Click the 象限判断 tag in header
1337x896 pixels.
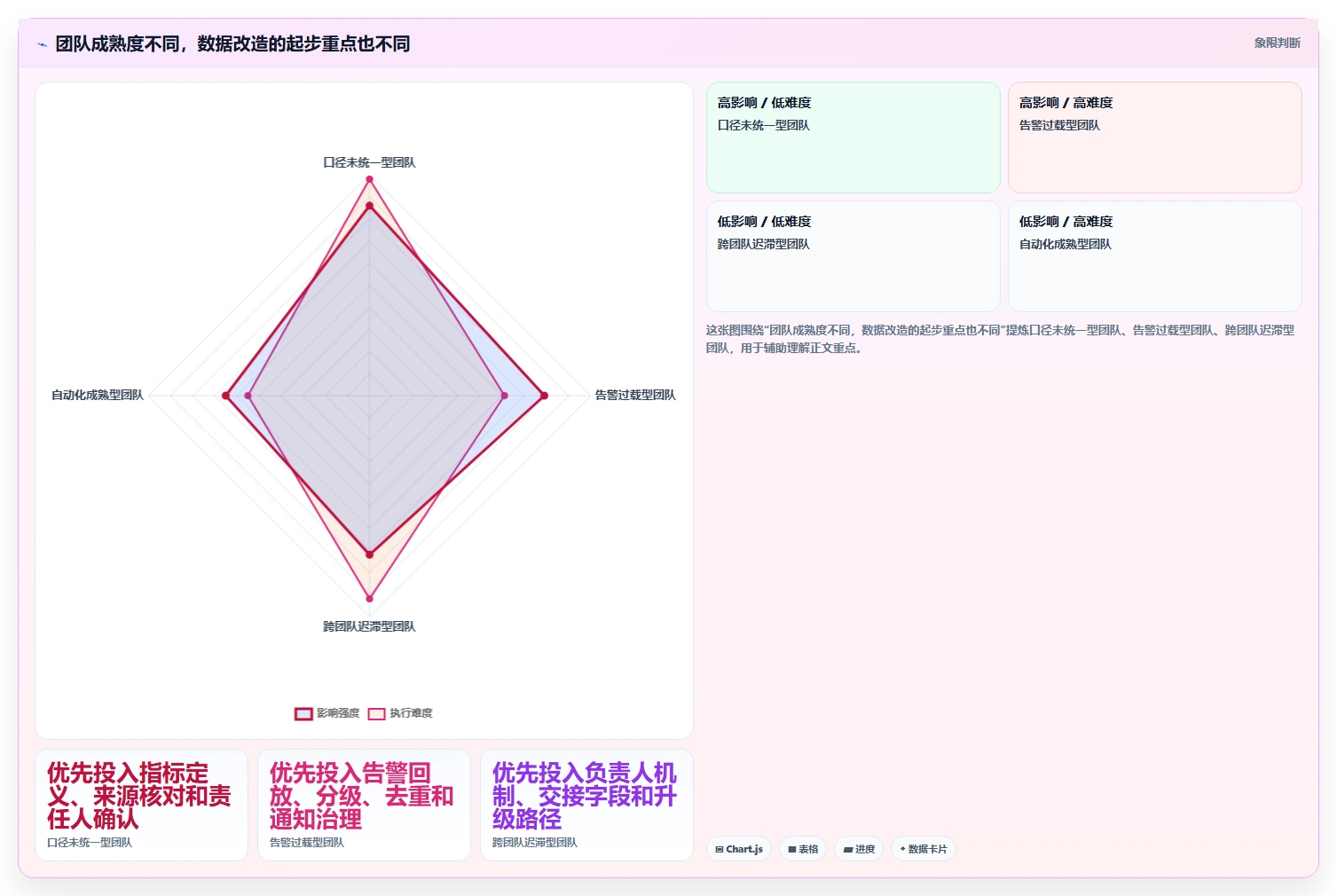click(x=1277, y=43)
